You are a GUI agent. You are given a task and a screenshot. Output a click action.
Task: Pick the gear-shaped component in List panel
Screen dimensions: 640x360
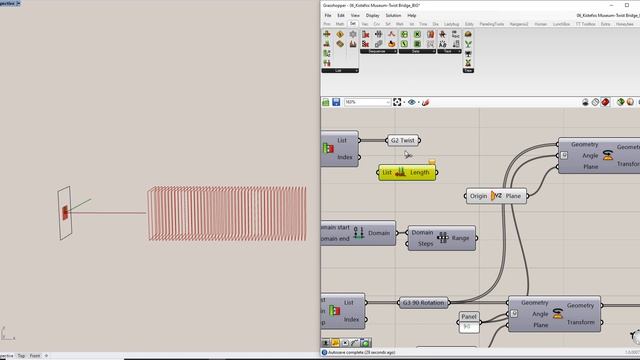(353, 34)
